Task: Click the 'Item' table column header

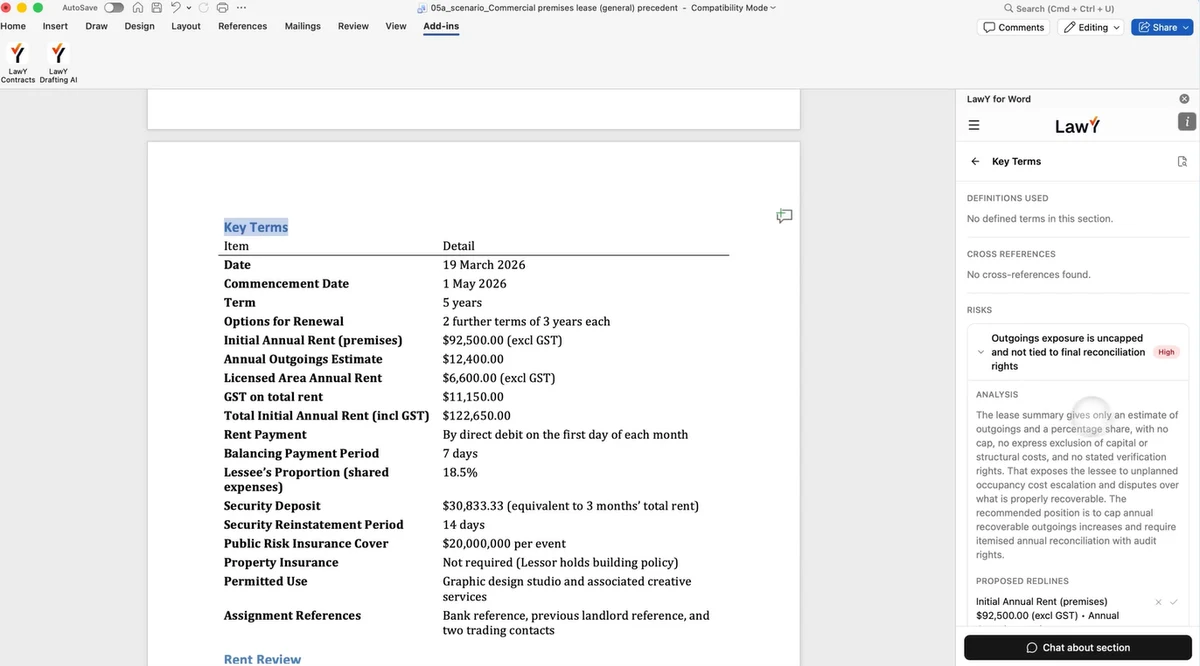Action: (x=236, y=246)
